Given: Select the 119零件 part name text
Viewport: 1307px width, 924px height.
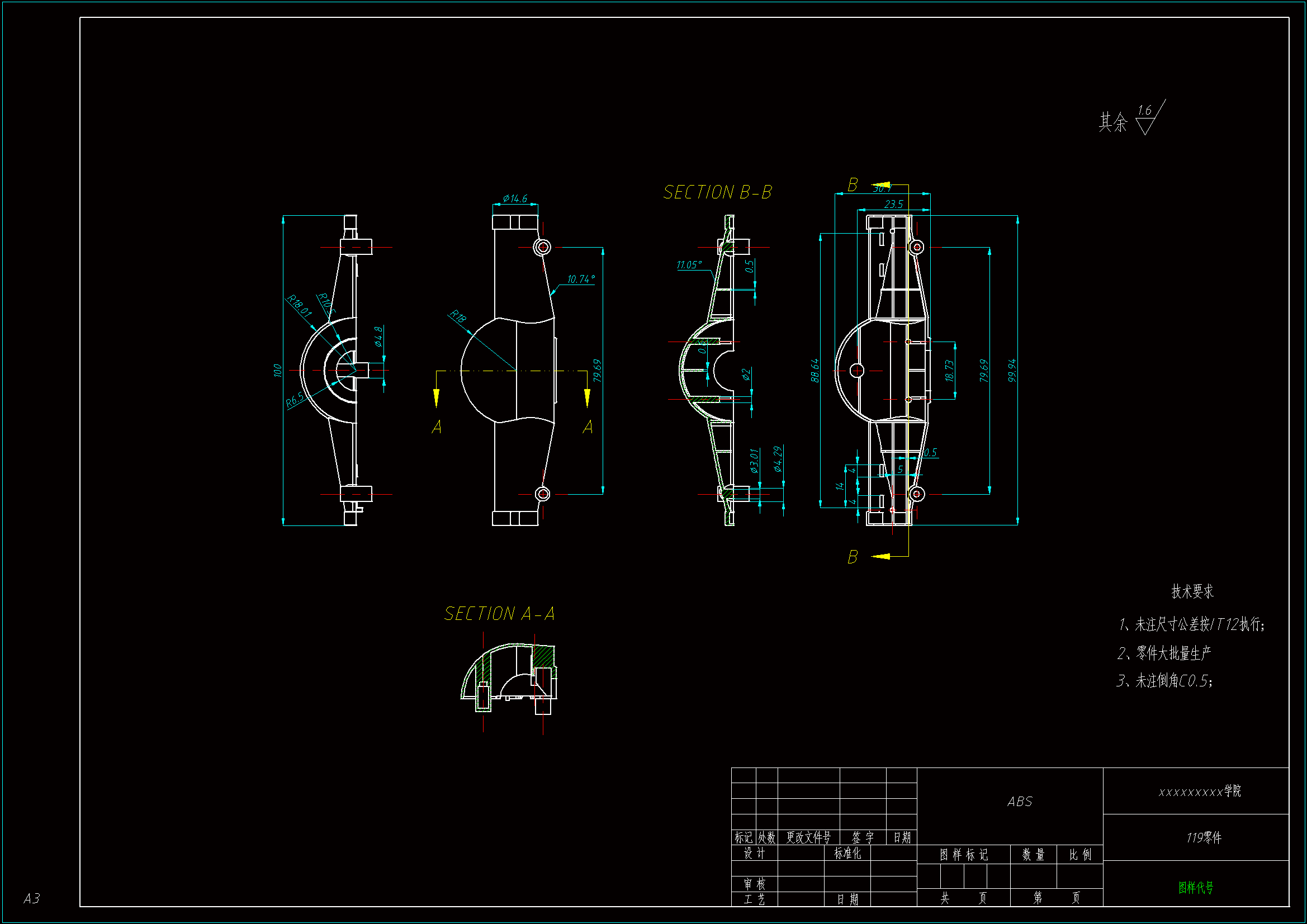Looking at the screenshot, I should (x=1204, y=837).
